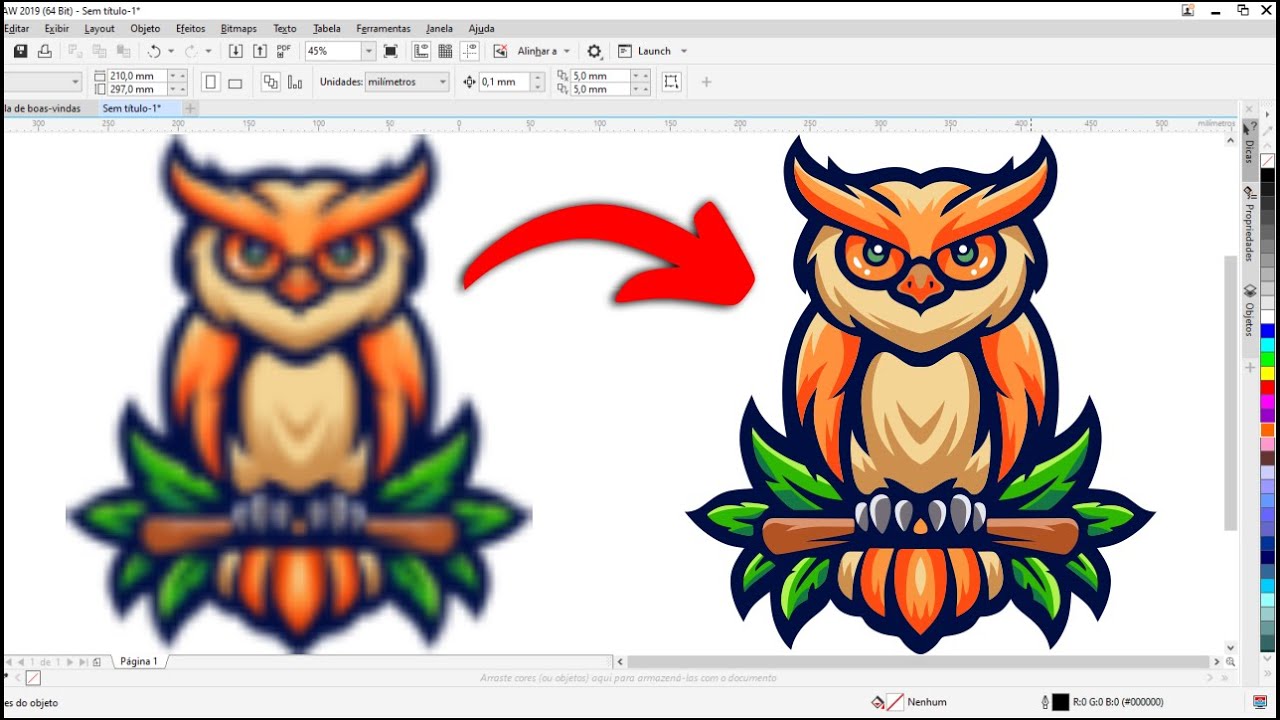Click the zoom magnifier navigator icon
Image resolution: width=1280 pixels, height=720 pixels.
click(x=1230, y=662)
